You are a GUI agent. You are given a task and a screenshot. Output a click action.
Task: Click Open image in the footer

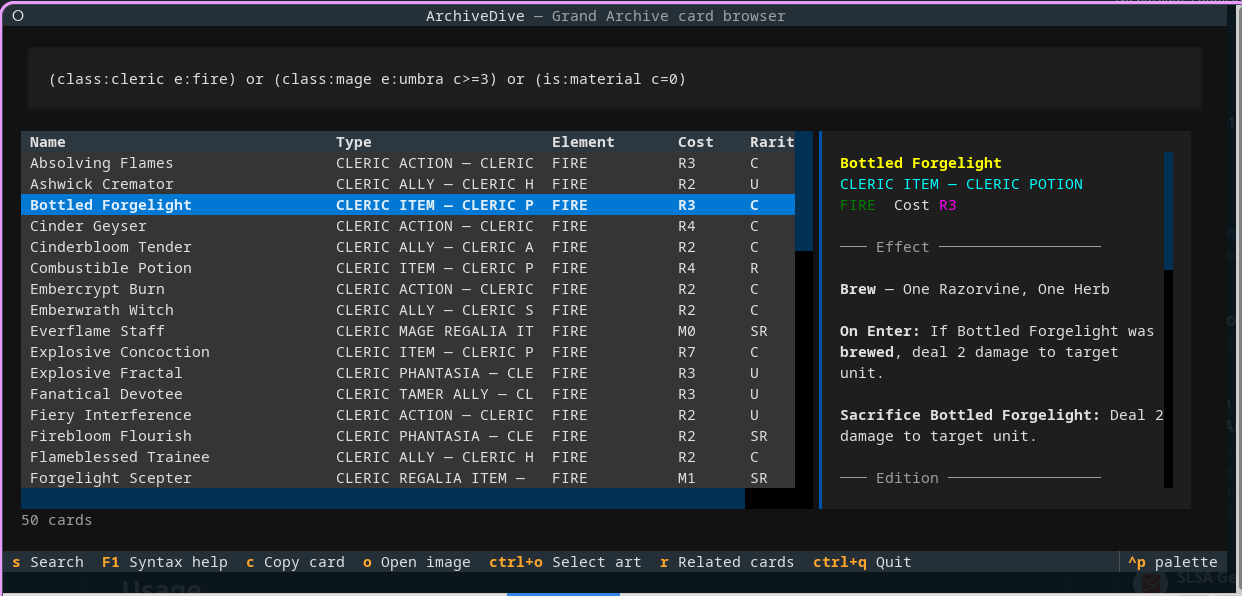(417, 562)
